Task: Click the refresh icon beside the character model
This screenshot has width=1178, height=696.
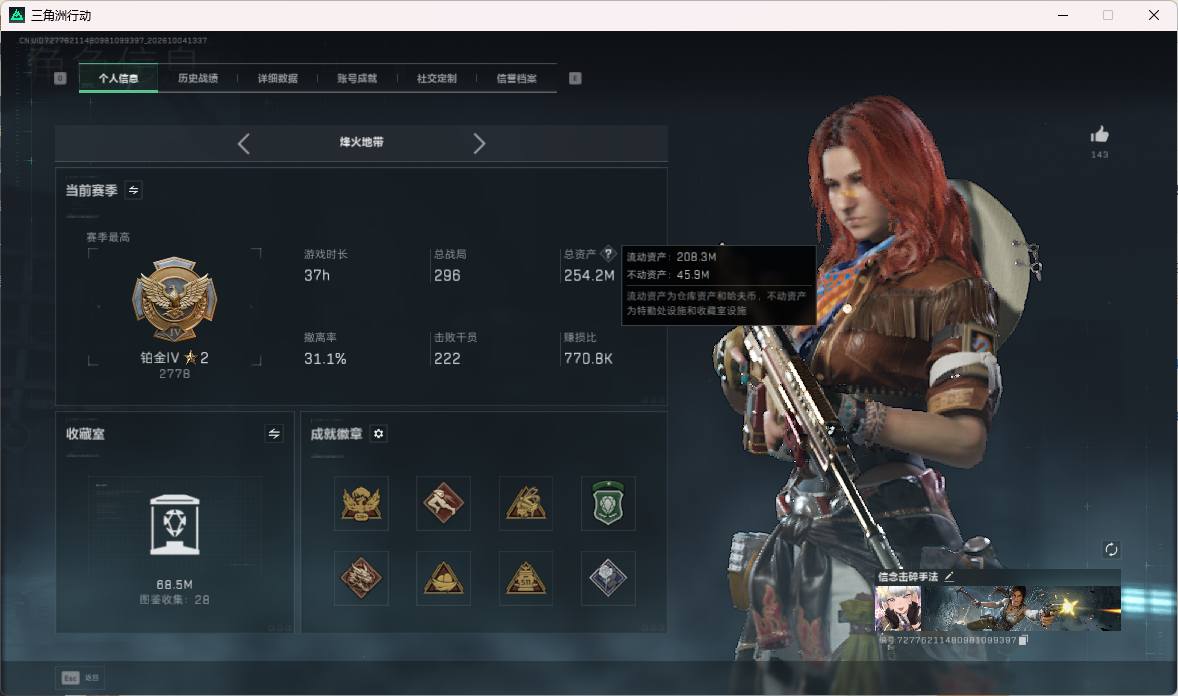Action: (1111, 549)
